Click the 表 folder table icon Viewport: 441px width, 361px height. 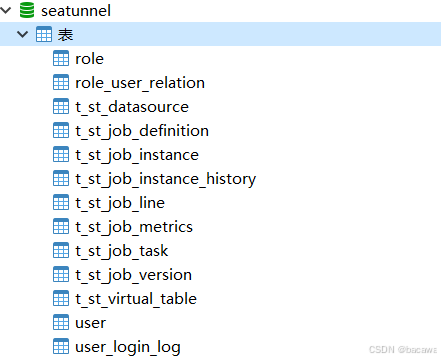[x=44, y=34]
